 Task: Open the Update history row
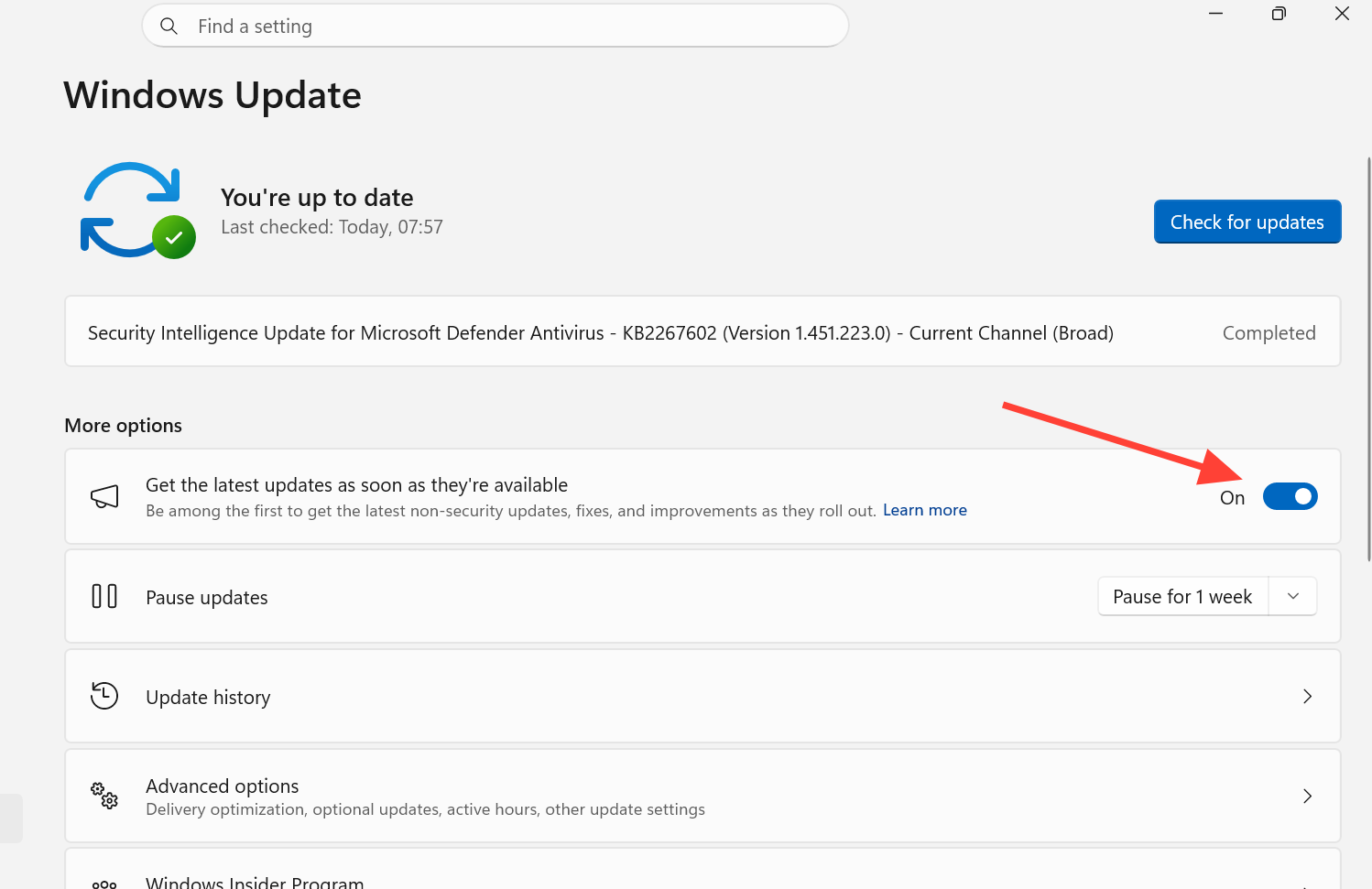702,696
